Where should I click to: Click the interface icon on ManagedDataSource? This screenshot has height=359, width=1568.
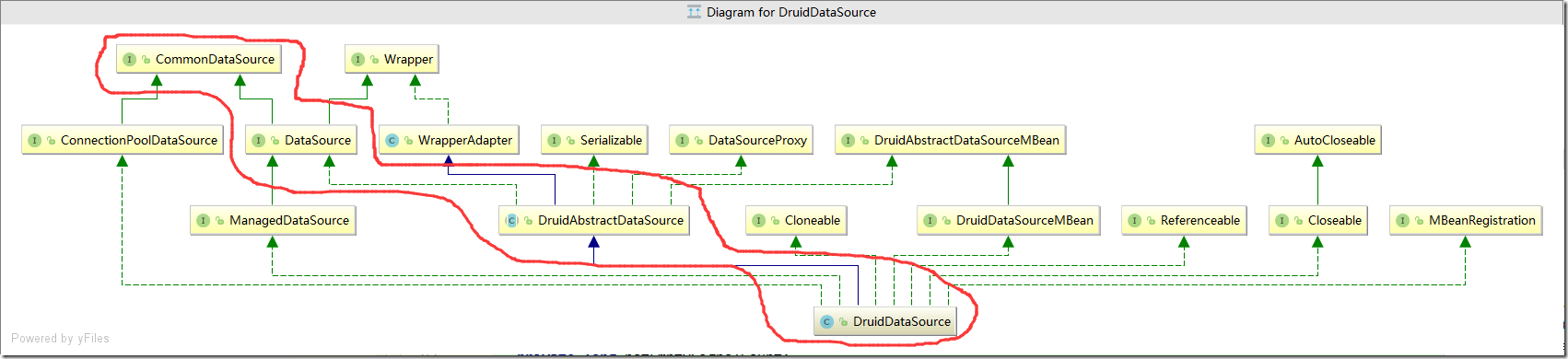click(203, 221)
